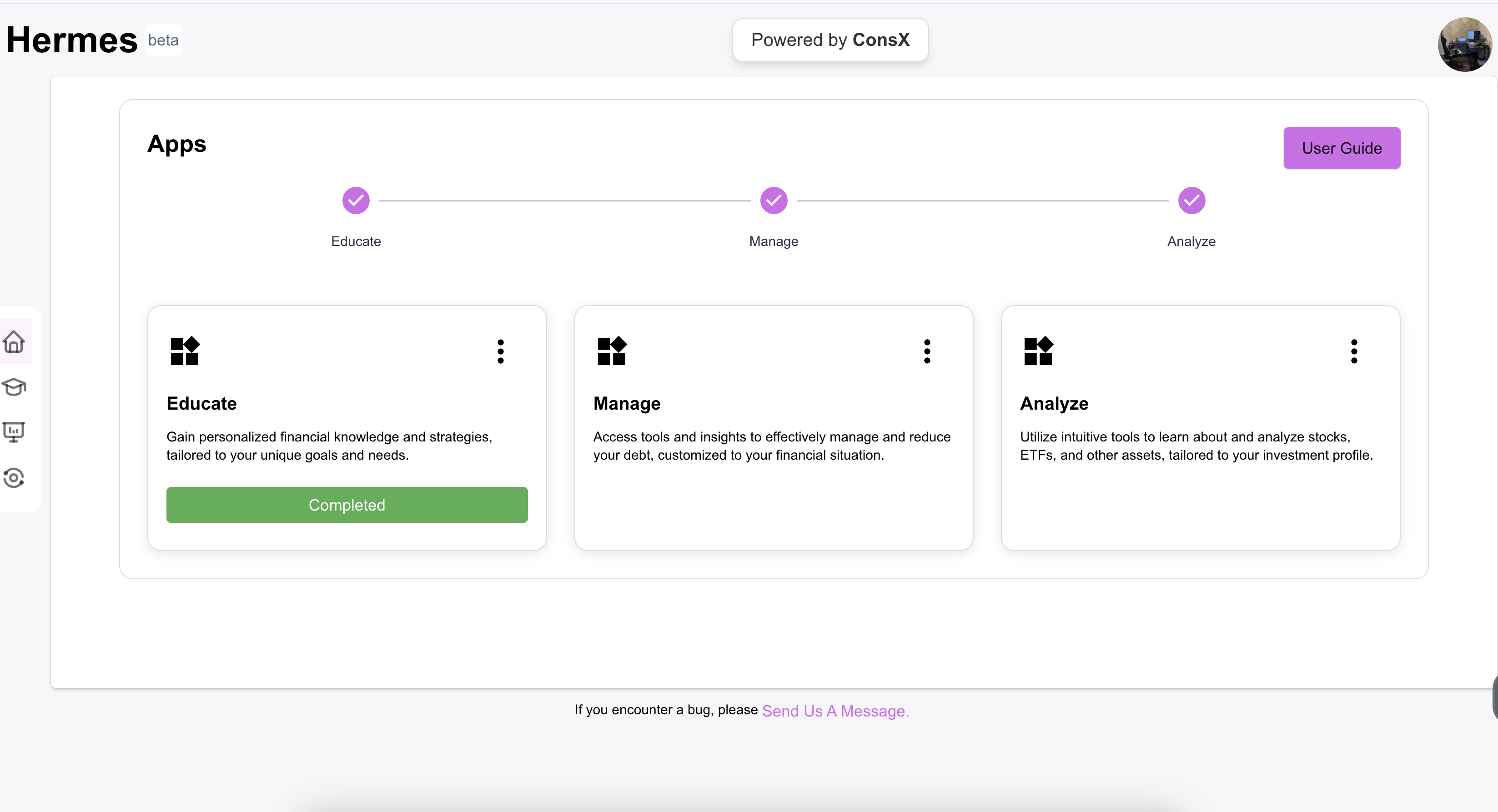
Task: Click the Manage step label
Action: point(774,241)
